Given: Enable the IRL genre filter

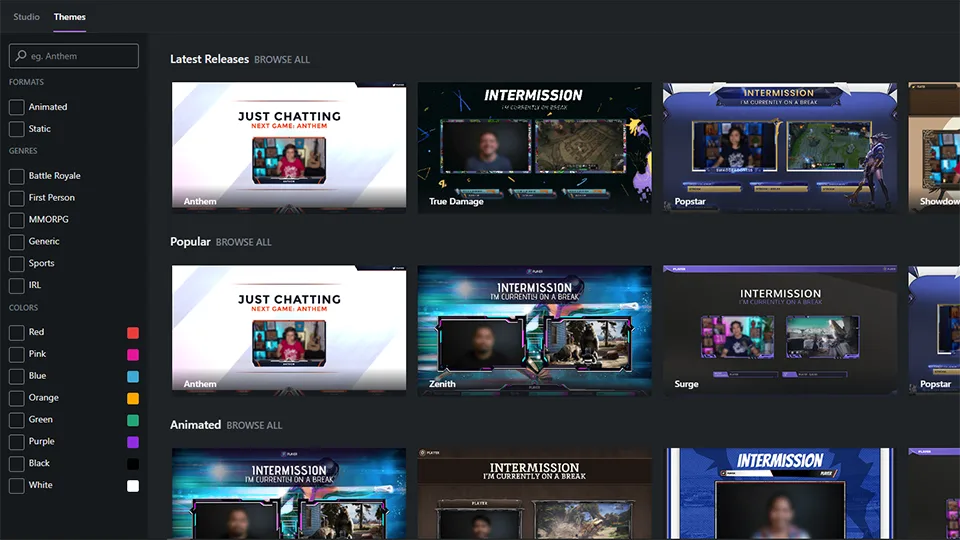Looking at the screenshot, I should [x=17, y=286].
